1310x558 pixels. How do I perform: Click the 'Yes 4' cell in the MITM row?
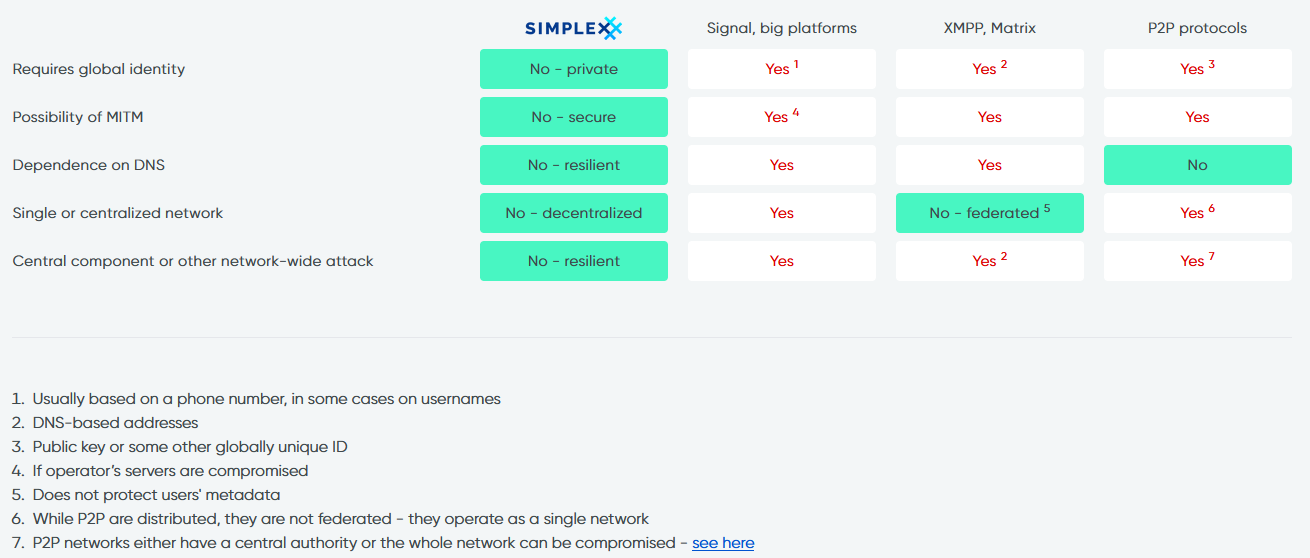[x=782, y=117]
